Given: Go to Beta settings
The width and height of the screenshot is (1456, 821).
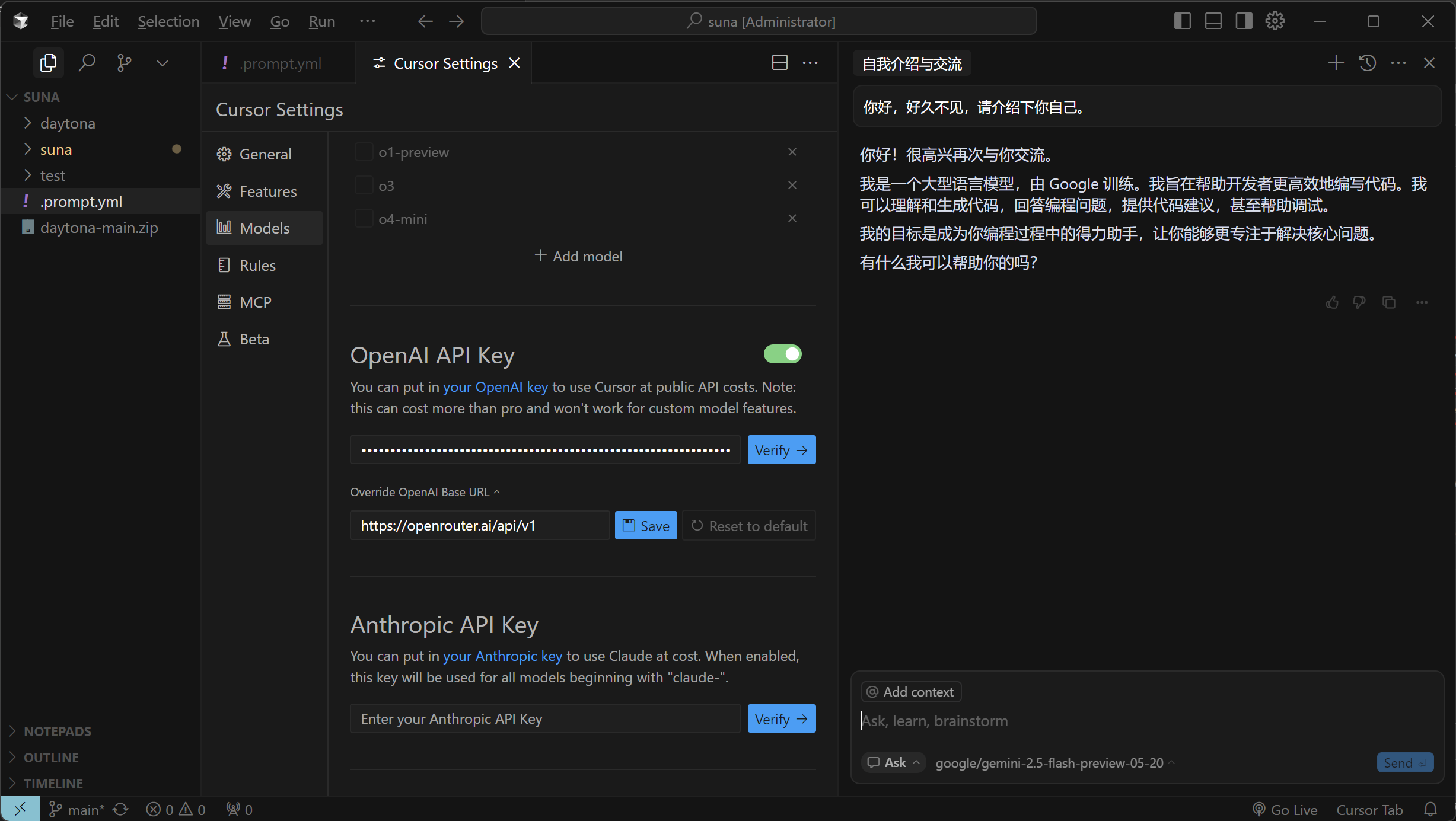Looking at the screenshot, I should point(265,339).
